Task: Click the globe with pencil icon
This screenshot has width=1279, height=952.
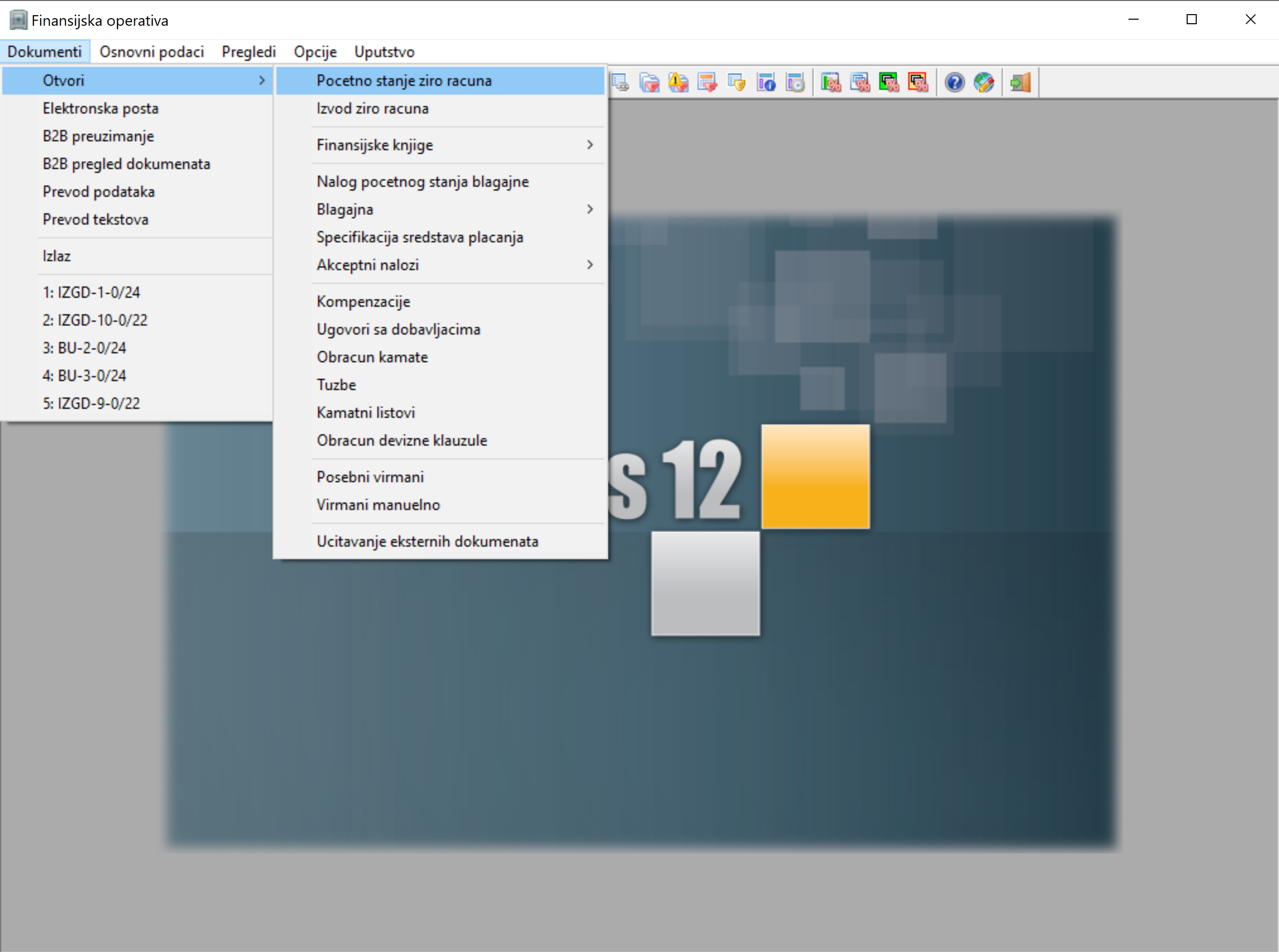Action: click(x=983, y=83)
